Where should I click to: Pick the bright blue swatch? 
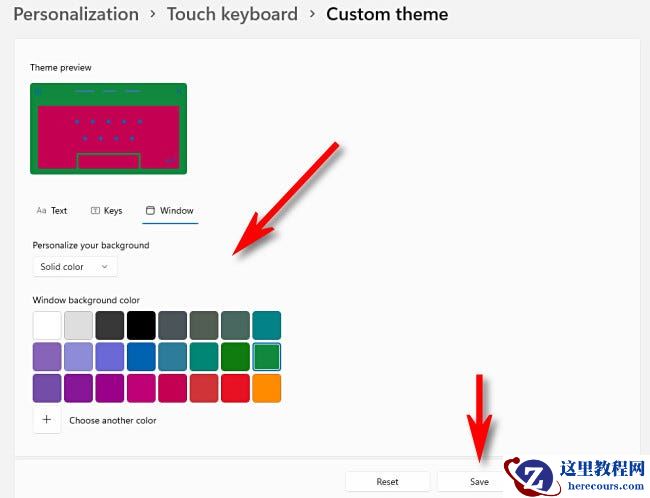[141, 357]
